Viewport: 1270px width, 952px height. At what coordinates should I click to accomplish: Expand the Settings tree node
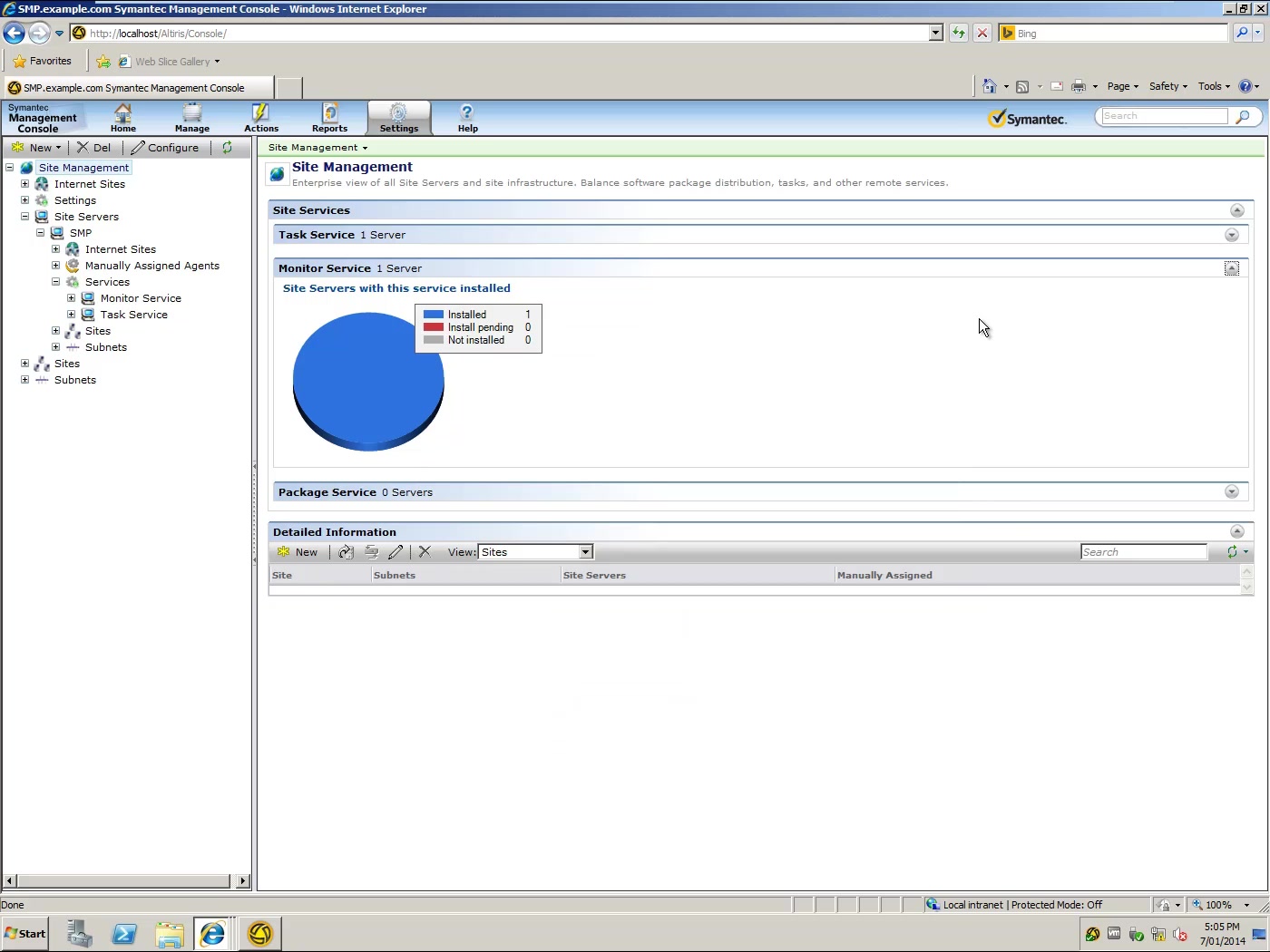tap(24, 199)
